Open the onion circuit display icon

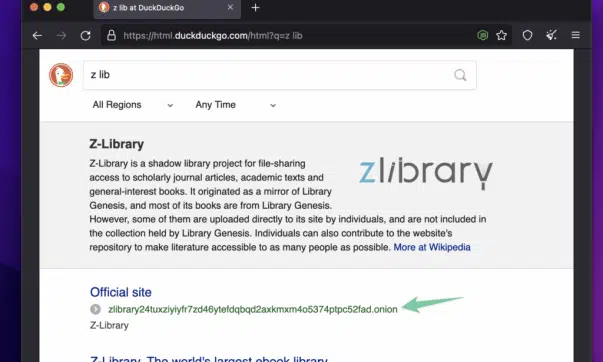tap(483, 36)
